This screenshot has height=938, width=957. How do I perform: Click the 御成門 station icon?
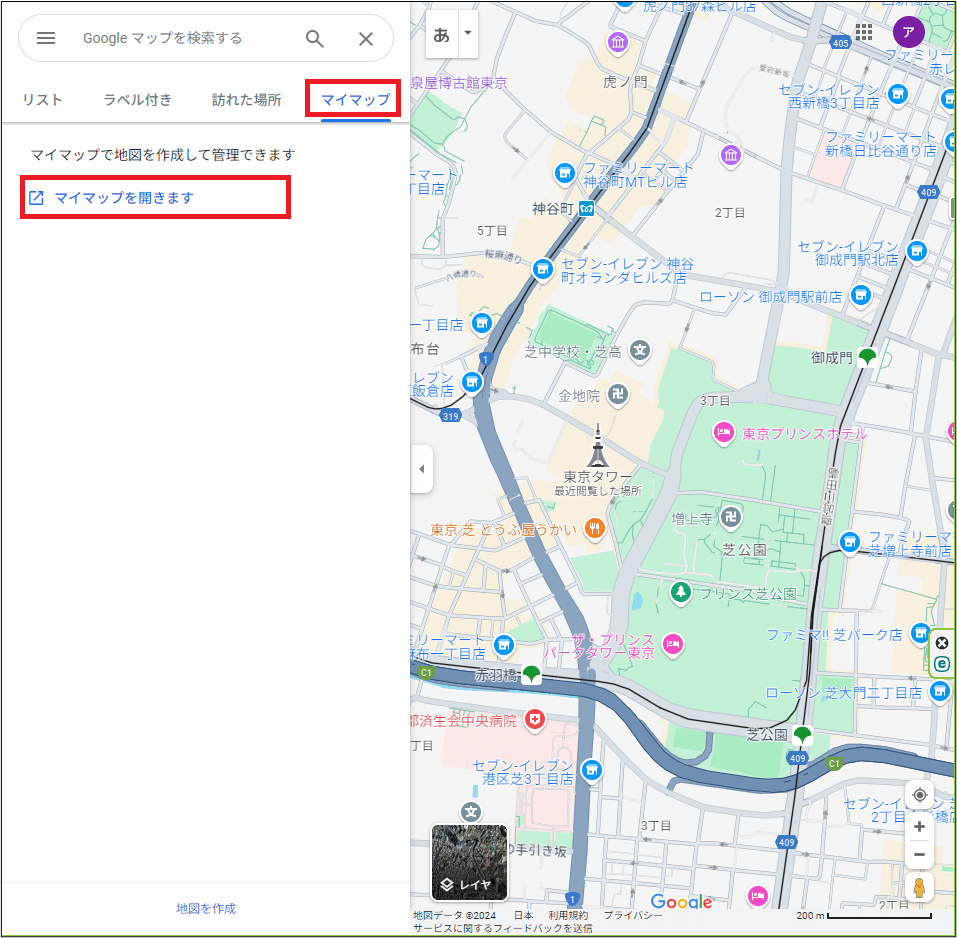point(867,356)
